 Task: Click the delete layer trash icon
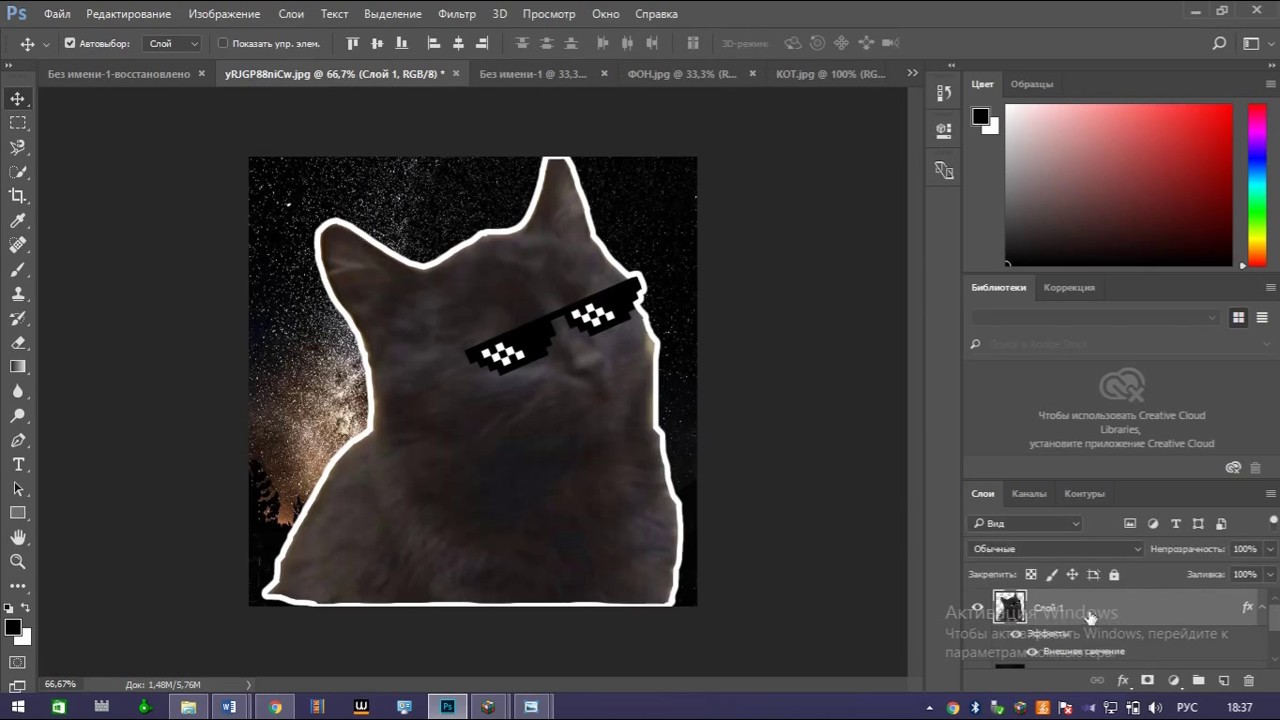click(x=1248, y=681)
